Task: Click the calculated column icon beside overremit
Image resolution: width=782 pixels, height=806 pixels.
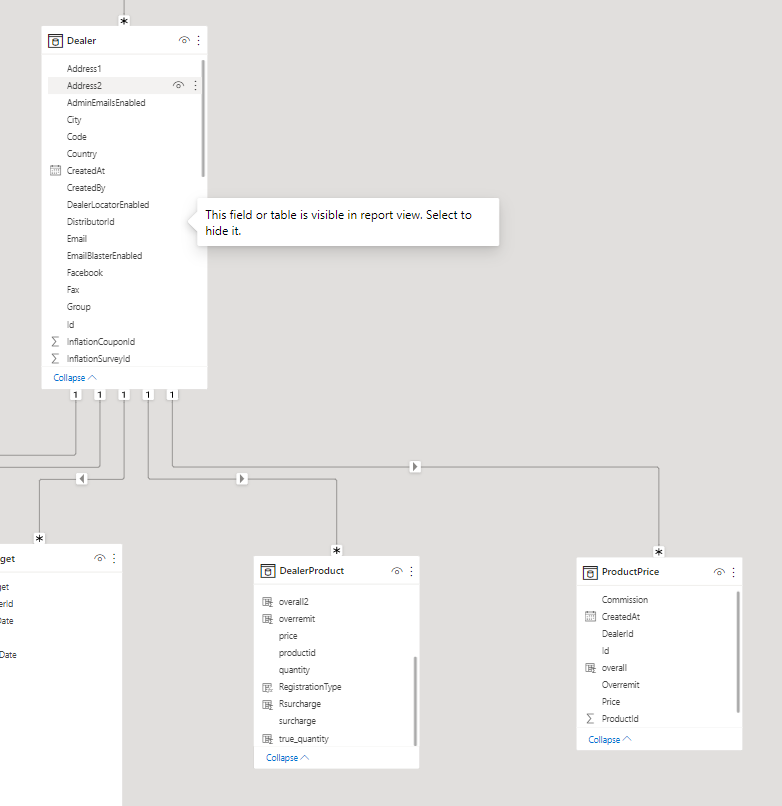Action: click(268, 619)
